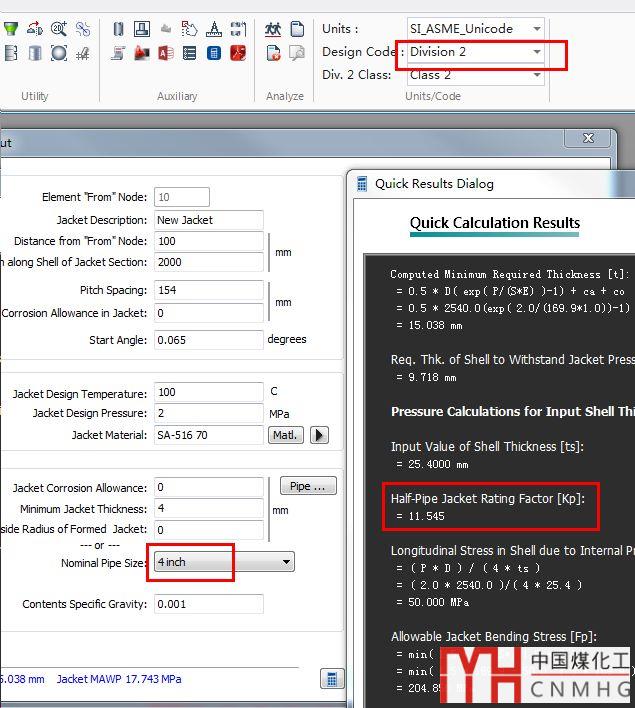The height and width of the screenshot is (708, 635).
Task: Click the Pitch Spacing field
Action: tap(209, 290)
